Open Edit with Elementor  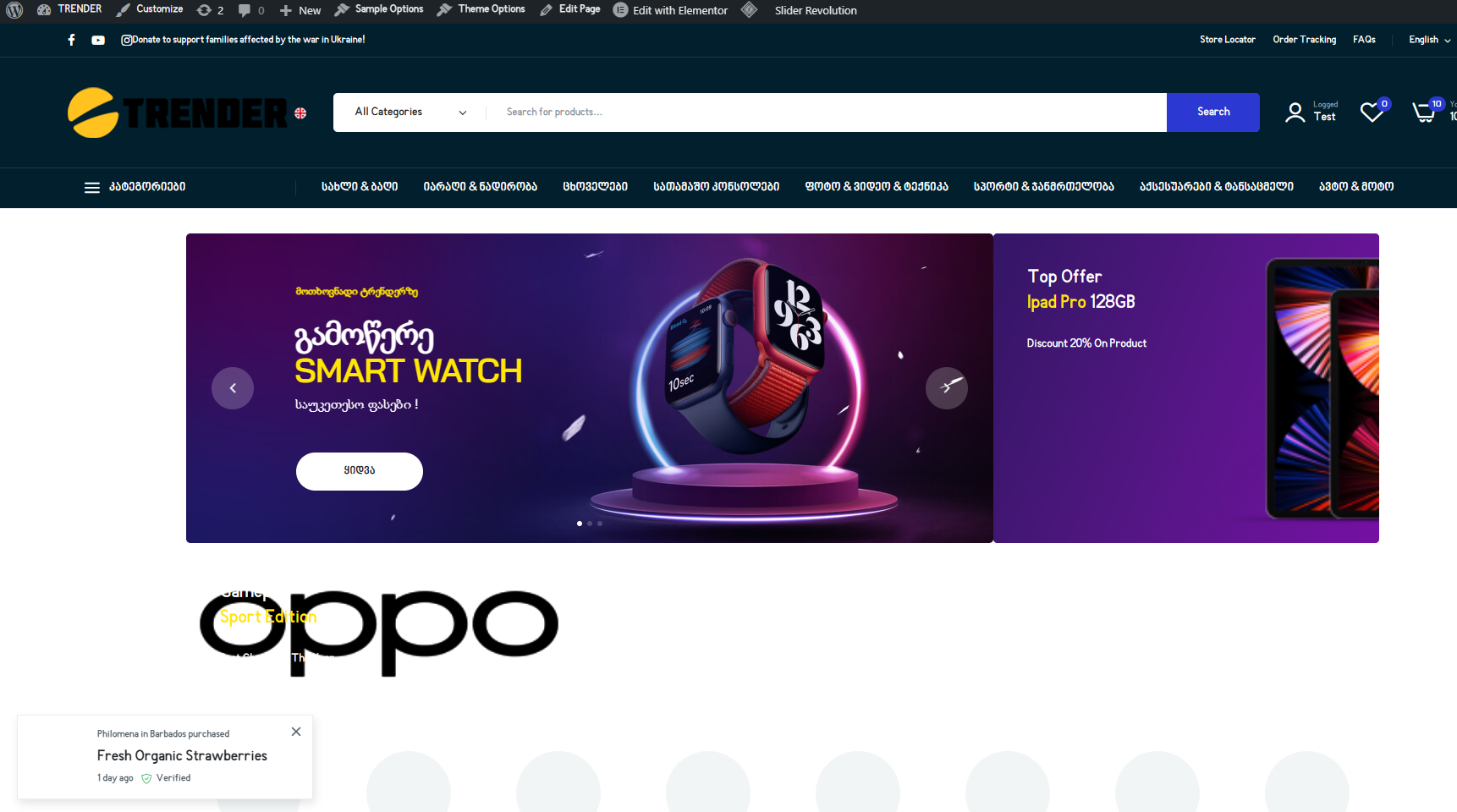pos(670,10)
